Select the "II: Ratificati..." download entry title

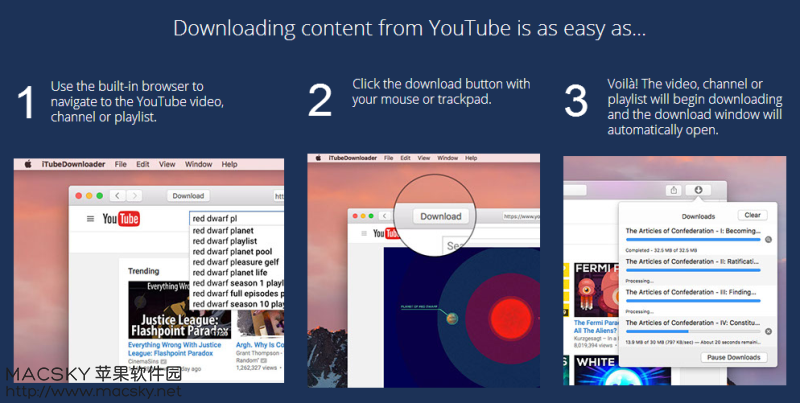coord(693,261)
